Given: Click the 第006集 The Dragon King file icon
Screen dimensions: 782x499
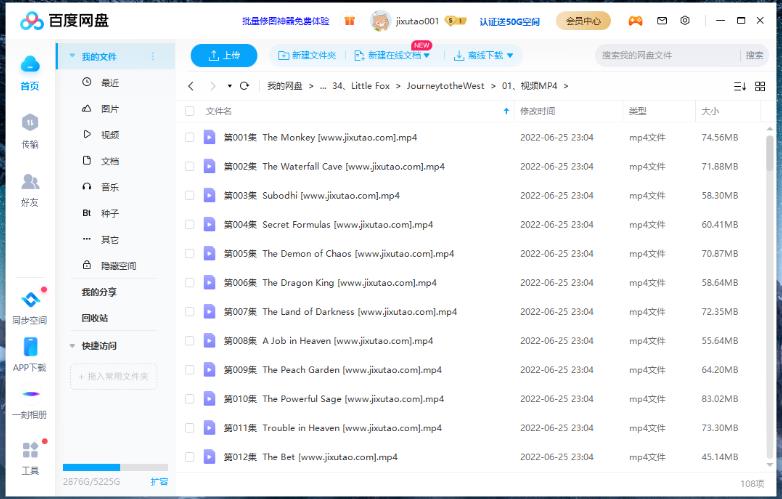Looking at the screenshot, I should click(209, 283).
